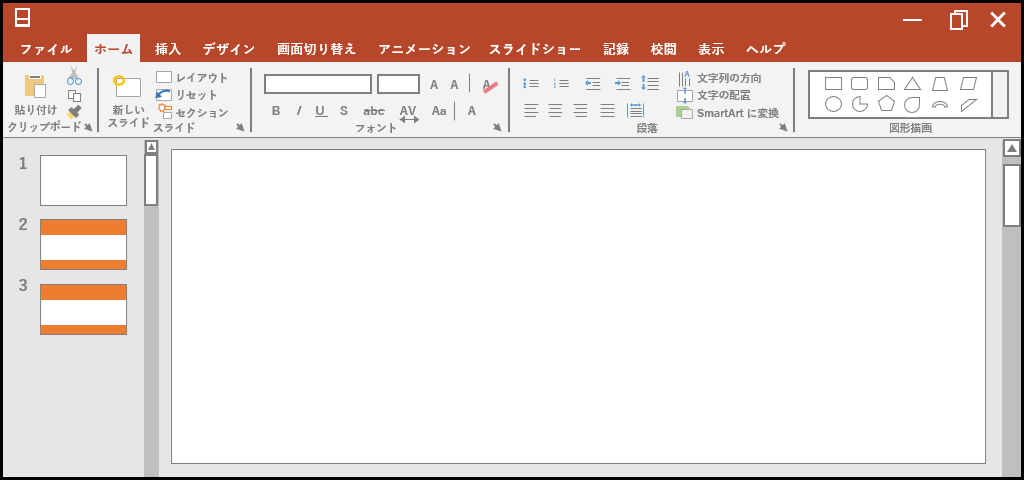Image resolution: width=1024 pixels, height=480 pixels.
Task: Toggle bold with the B button
Action: [x=276, y=111]
